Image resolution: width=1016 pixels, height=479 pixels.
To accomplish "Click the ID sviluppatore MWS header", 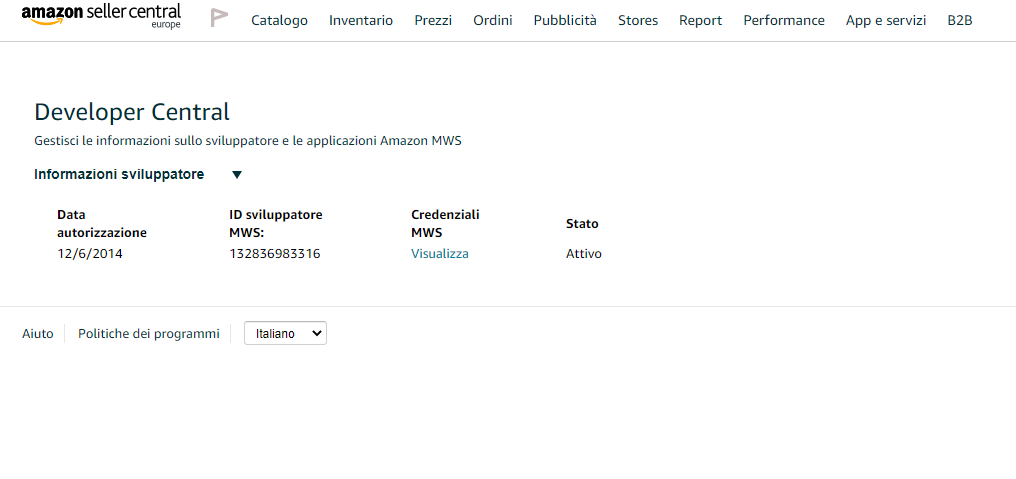I will click(x=276, y=224).
